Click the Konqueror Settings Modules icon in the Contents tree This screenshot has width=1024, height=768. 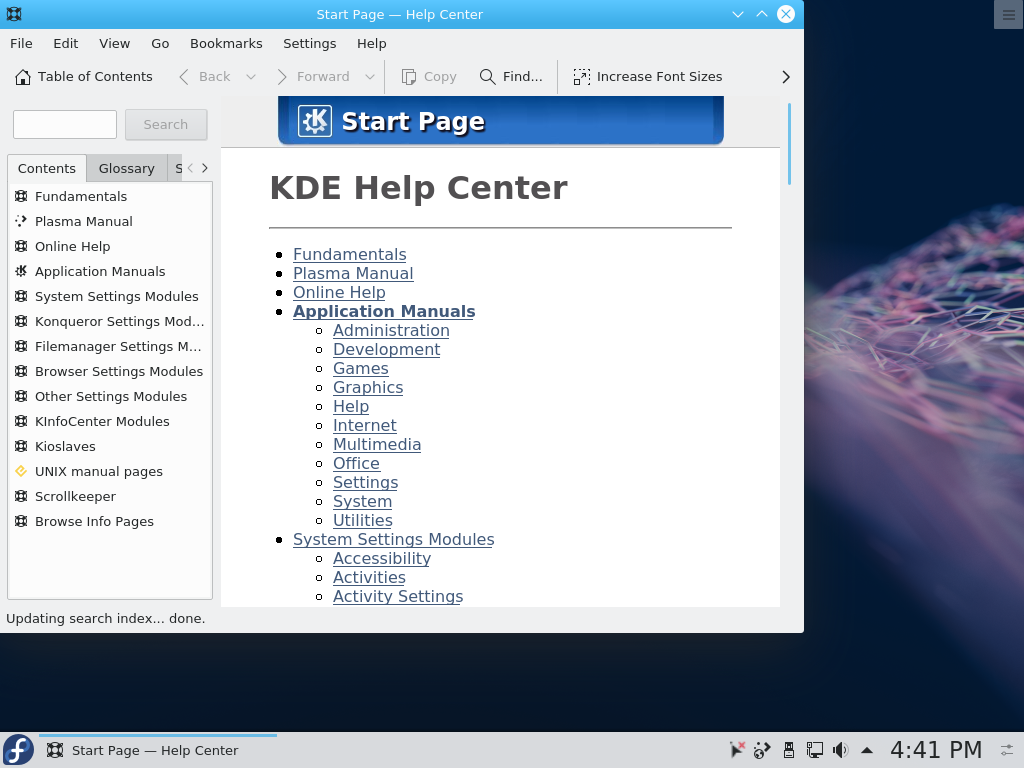[22, 321]
